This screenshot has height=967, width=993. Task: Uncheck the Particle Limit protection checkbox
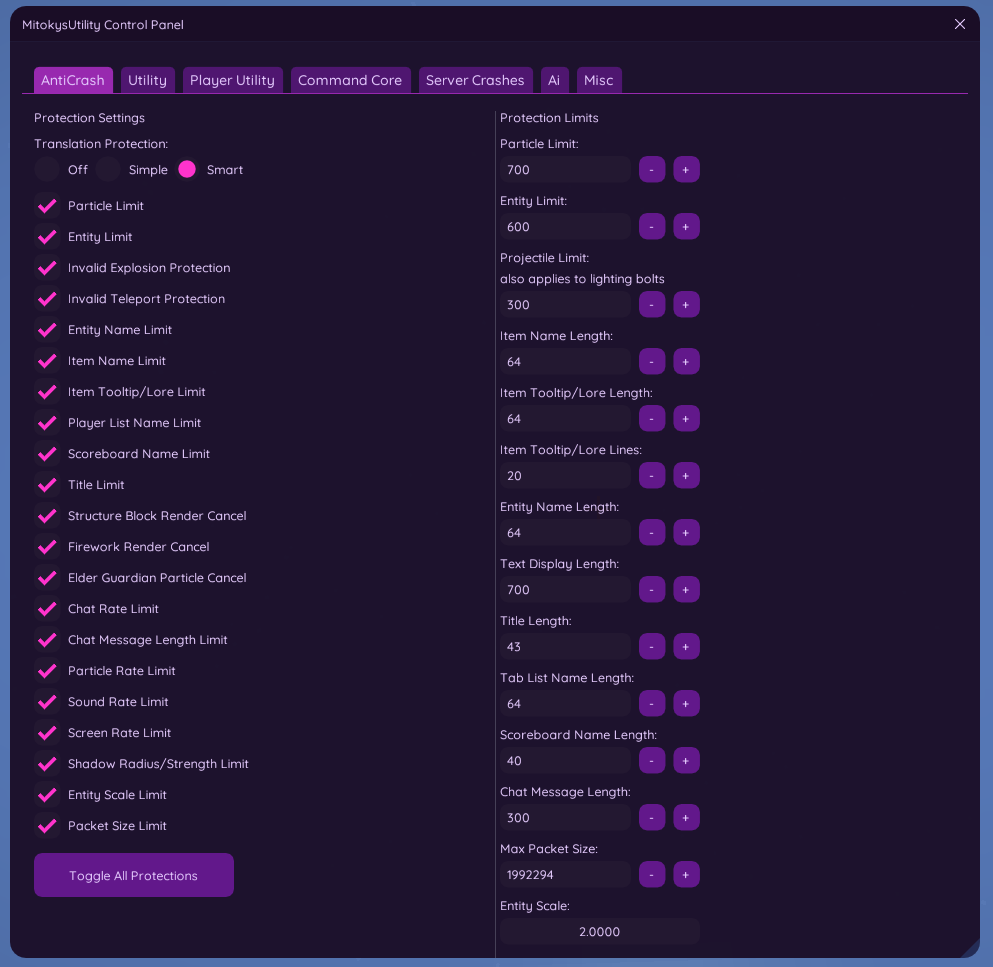tap(47, 206)
